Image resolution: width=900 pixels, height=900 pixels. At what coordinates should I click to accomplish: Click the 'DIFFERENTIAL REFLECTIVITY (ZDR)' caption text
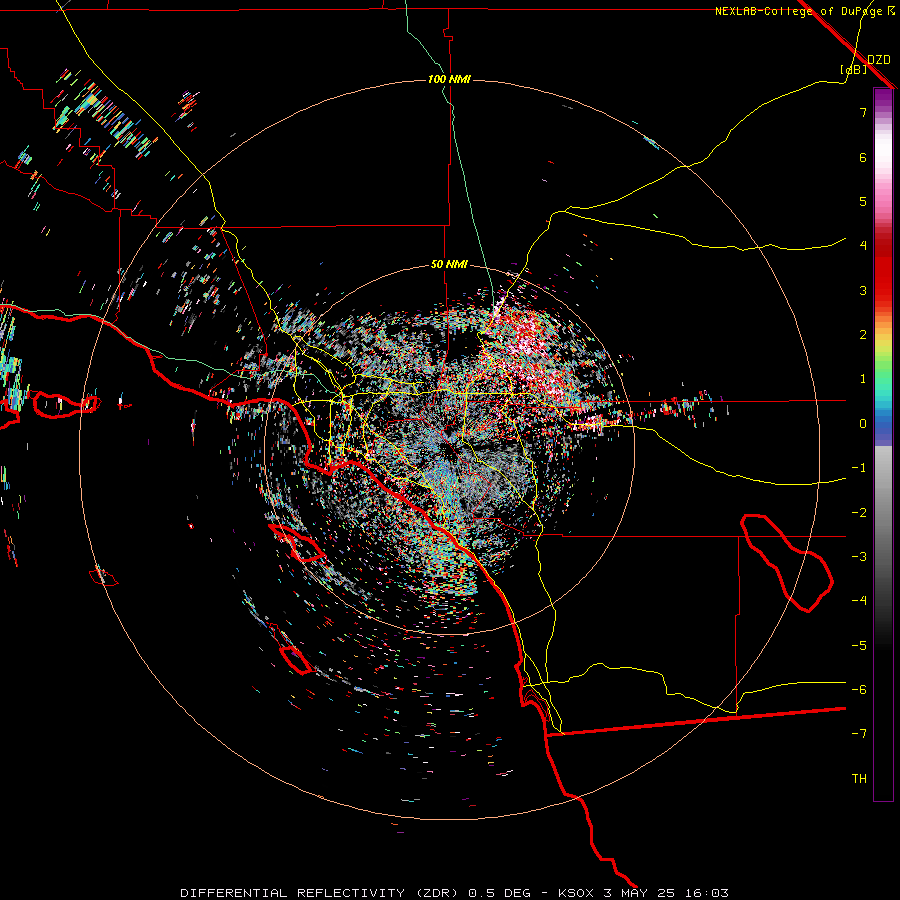coord(319,893)
